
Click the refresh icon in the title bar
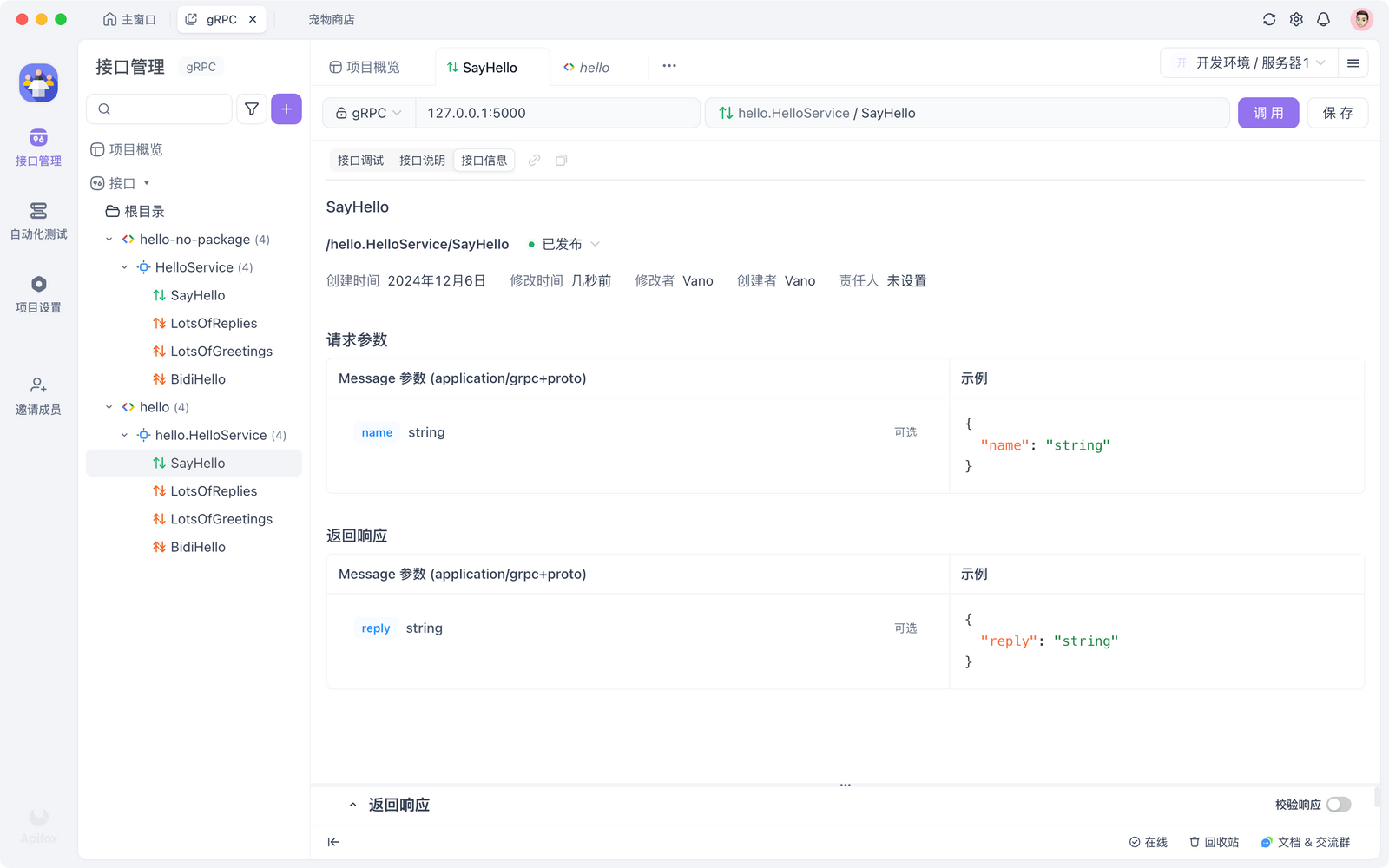1269,18
